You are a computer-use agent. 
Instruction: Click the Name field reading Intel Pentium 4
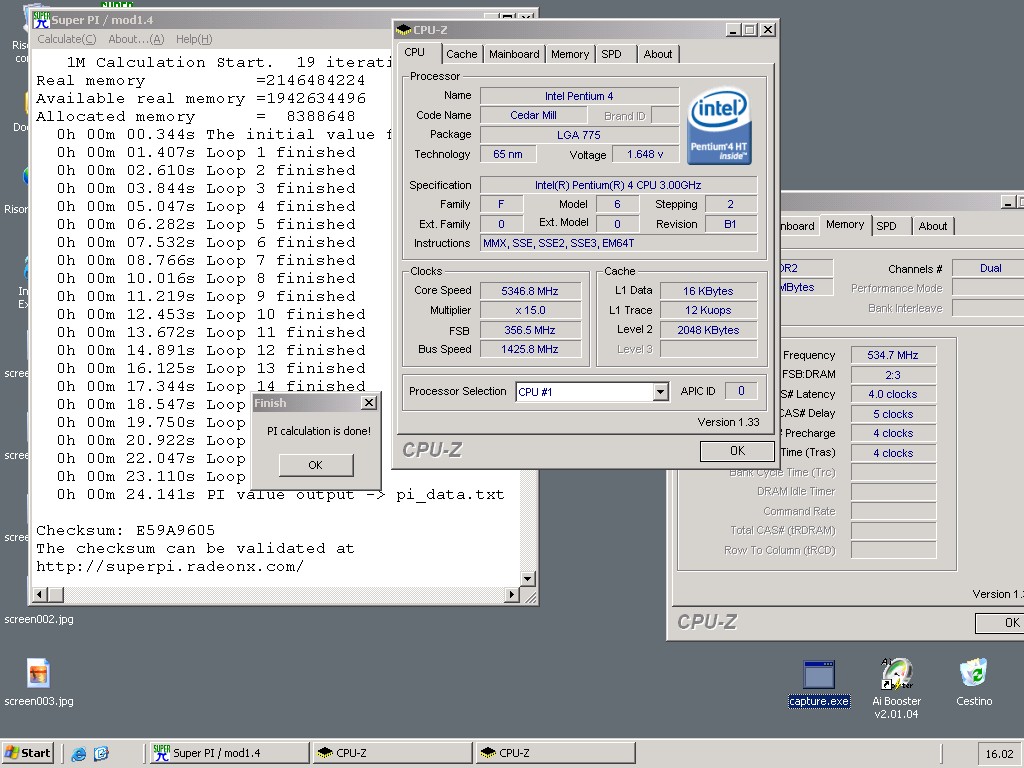[579, 96]
